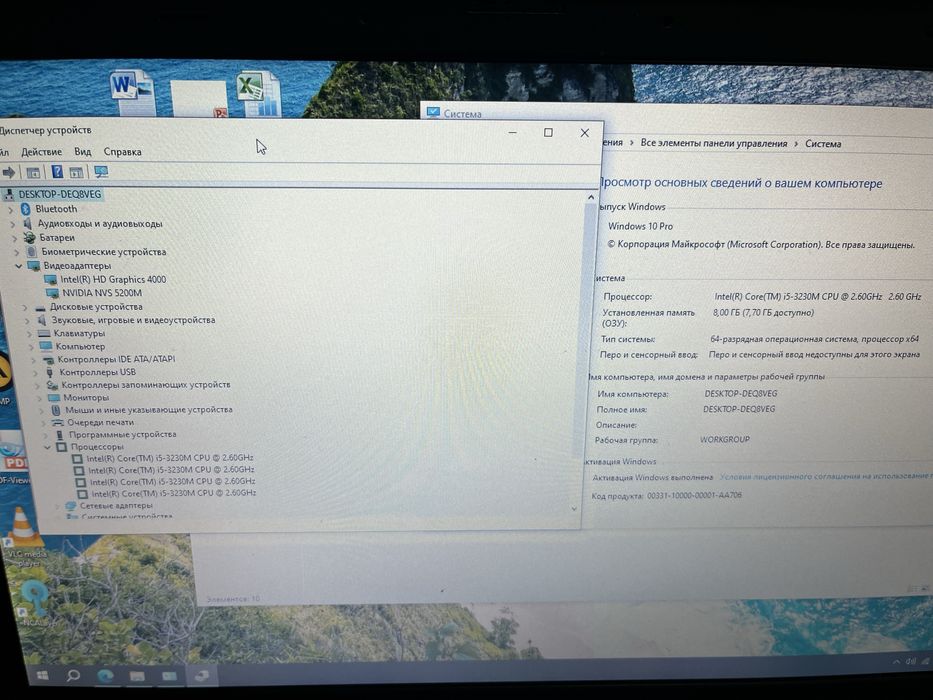Click the blue question mark help icon
Viewport: 933px width, 700px height.
click(x=57, y=172)
